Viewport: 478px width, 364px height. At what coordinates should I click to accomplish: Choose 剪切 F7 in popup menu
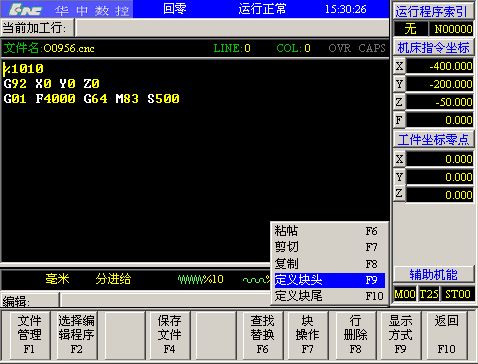(x=329, y=247)
